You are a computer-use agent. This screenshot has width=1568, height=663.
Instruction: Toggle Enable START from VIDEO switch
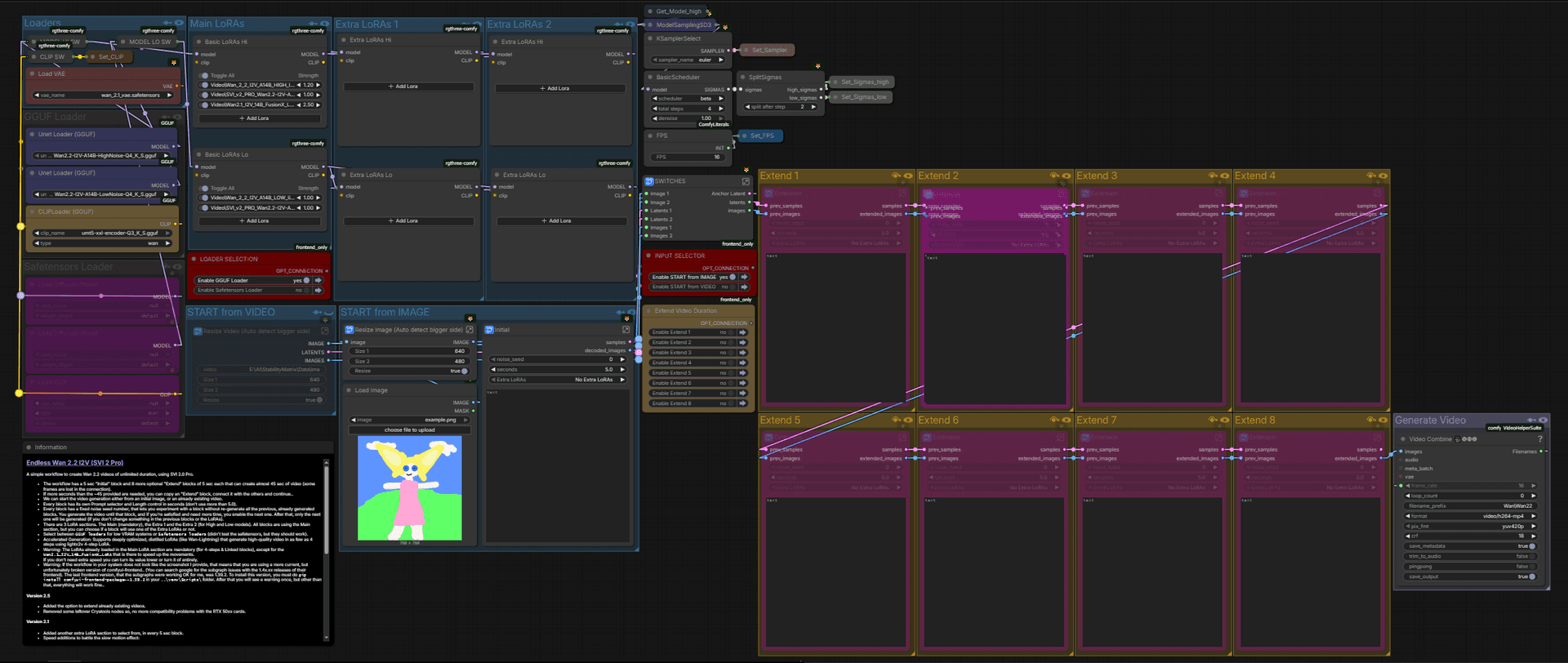733,287
